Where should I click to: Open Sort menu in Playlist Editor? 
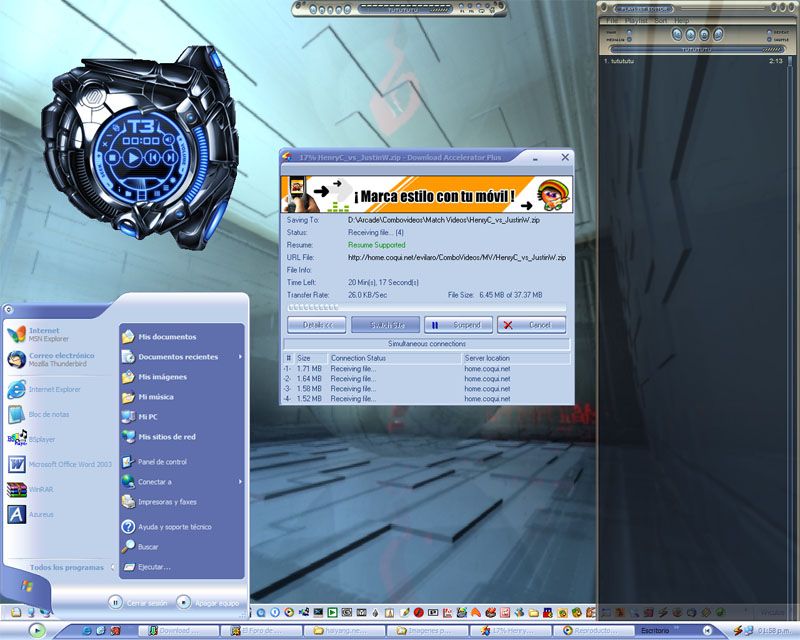coord(660,20)
